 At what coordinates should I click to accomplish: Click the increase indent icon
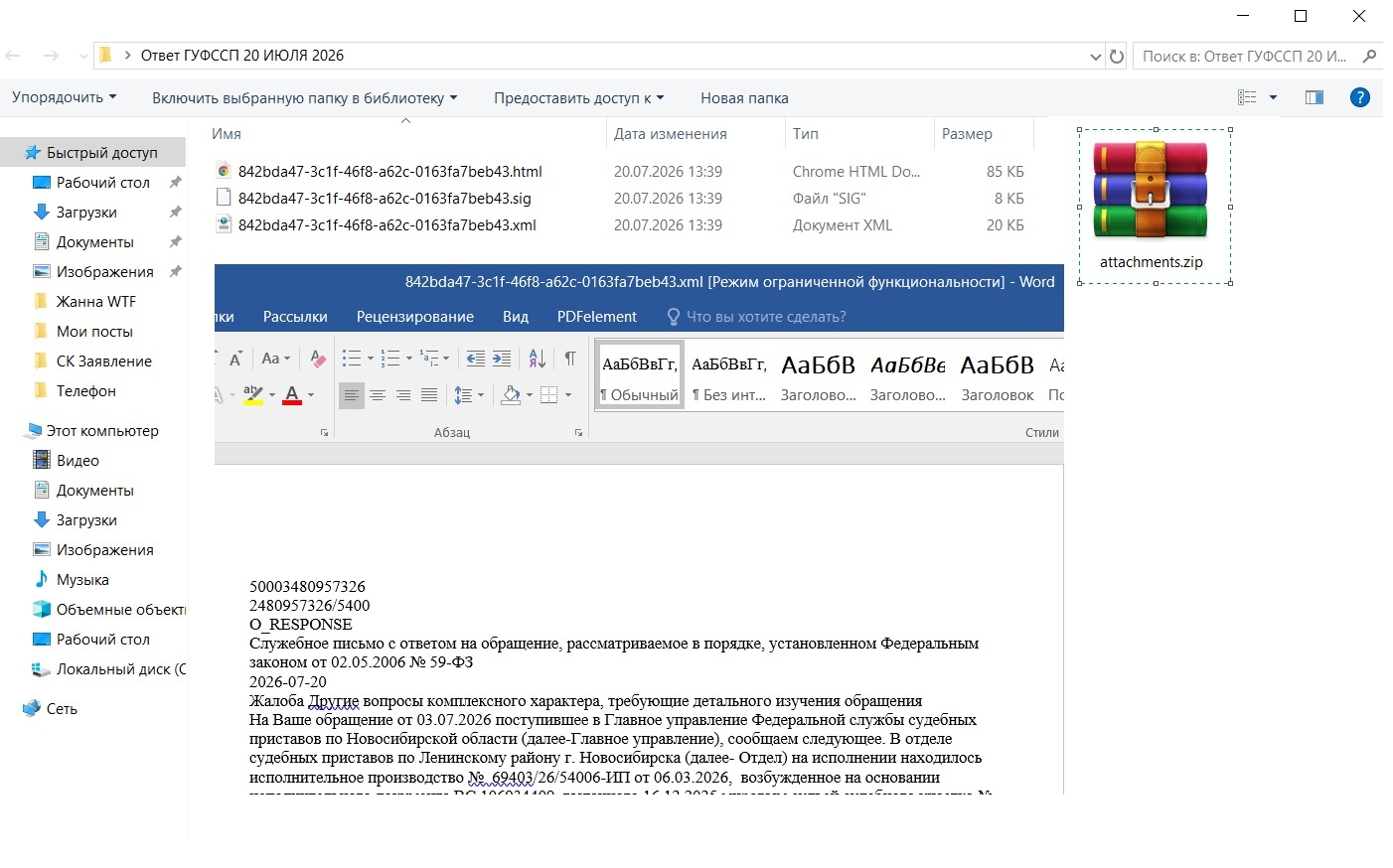[x=502, y=359]
